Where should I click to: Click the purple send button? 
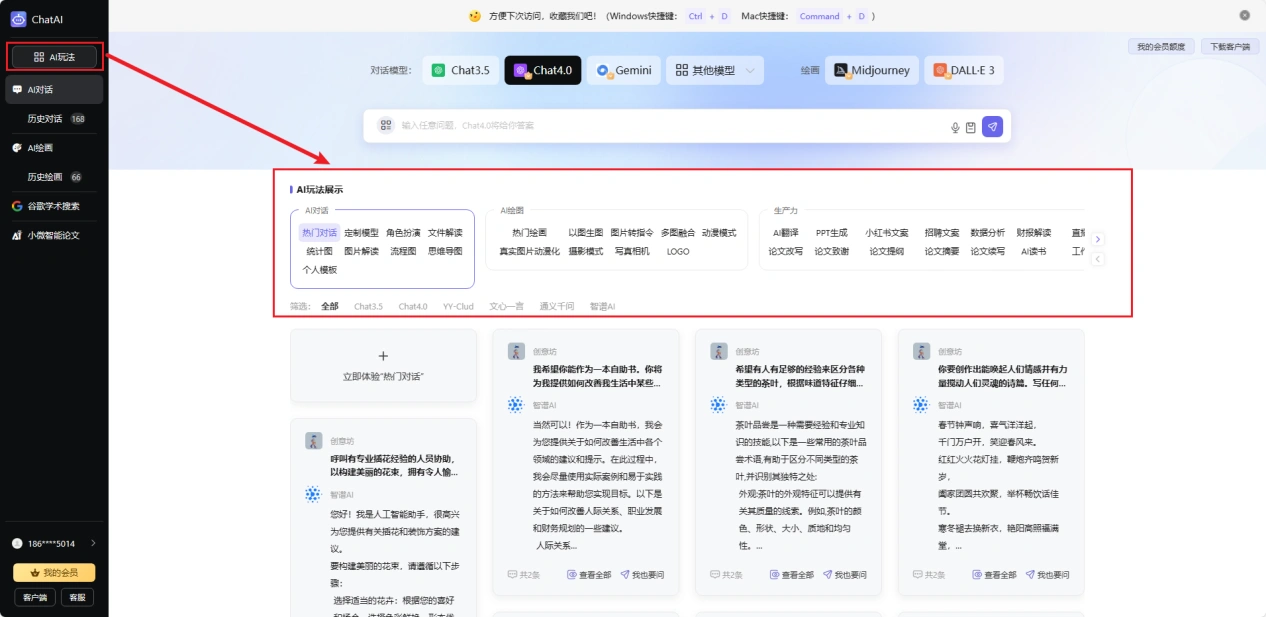pos(992,126)
